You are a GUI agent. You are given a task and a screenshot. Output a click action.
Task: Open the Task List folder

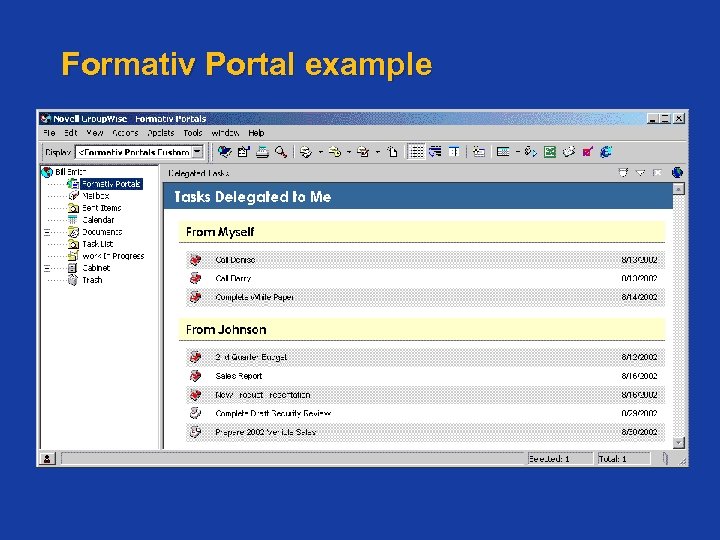coord(97,244)
